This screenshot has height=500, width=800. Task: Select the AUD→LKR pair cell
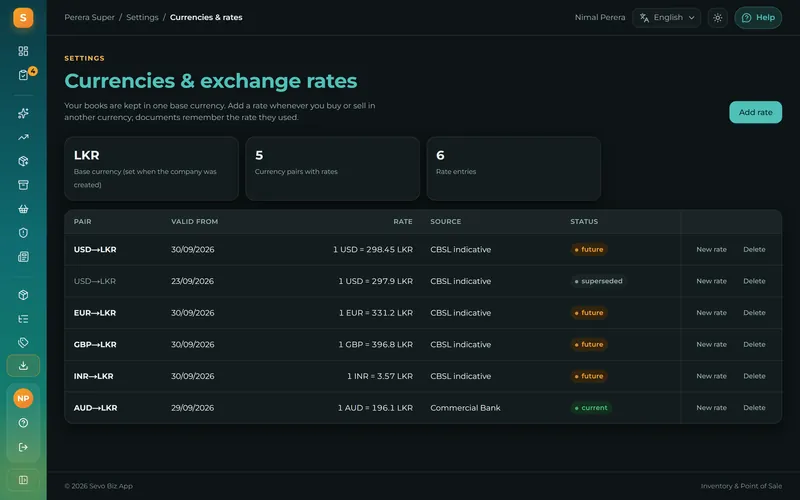coord(95,408)
